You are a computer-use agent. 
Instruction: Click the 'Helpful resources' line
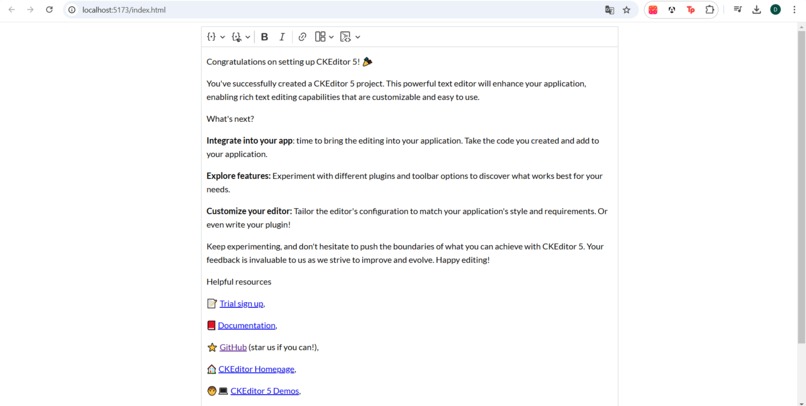[x=239, y=282]
